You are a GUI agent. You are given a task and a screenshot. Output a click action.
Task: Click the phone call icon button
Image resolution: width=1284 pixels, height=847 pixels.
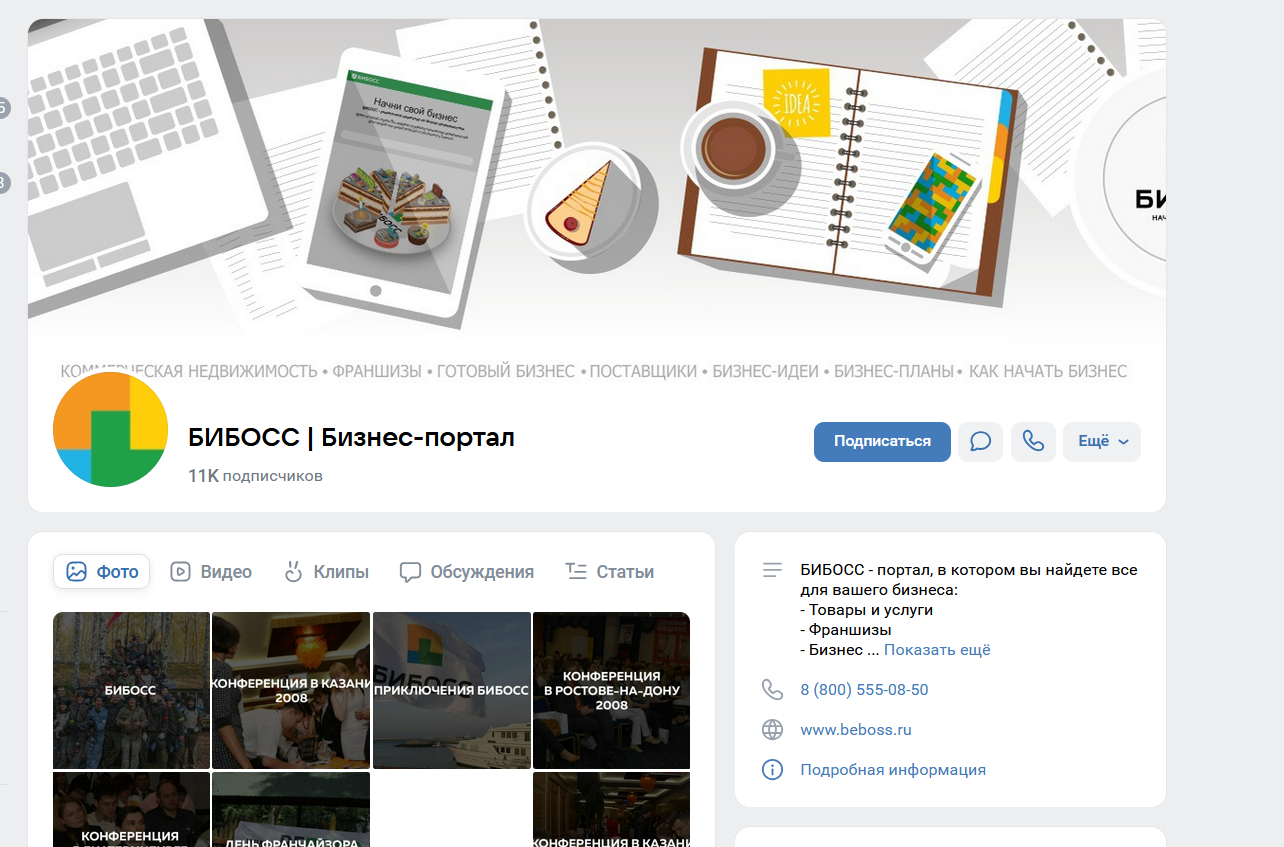tap(1033, 442)
